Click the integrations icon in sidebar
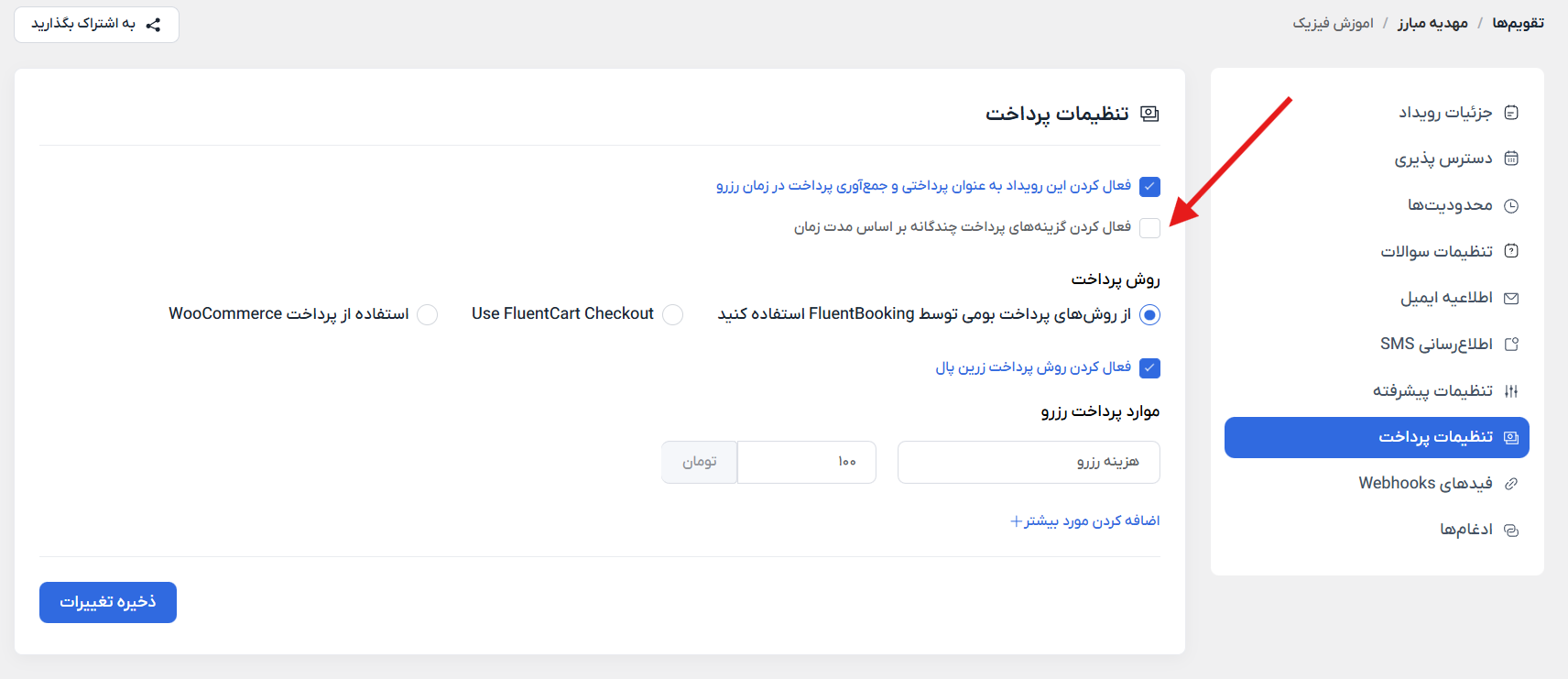 click(x=1511, y=531)
